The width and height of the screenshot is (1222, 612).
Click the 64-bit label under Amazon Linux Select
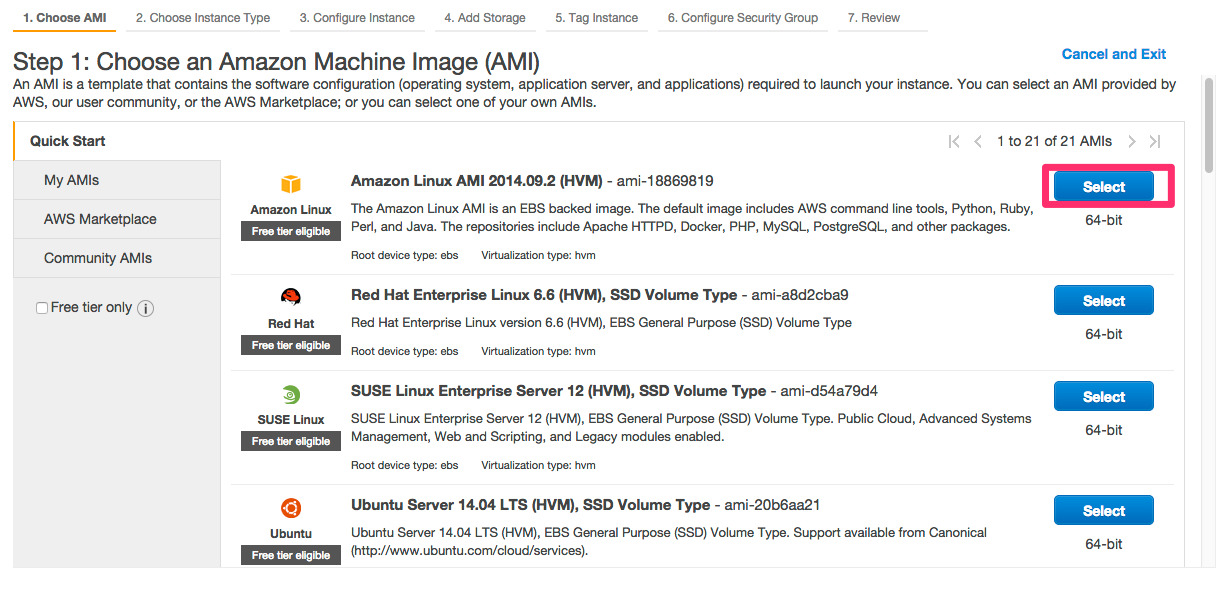[1104, 220]
